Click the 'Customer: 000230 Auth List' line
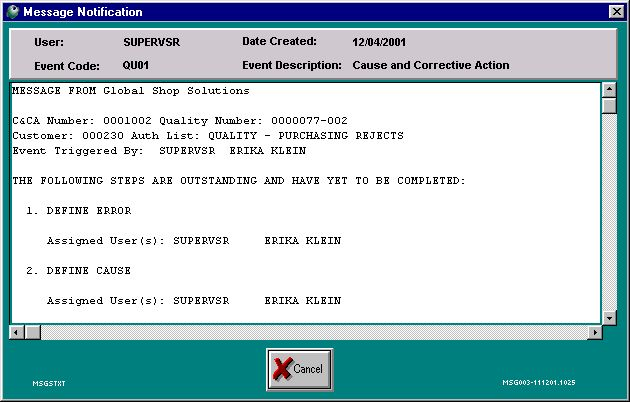 point(208,136)
